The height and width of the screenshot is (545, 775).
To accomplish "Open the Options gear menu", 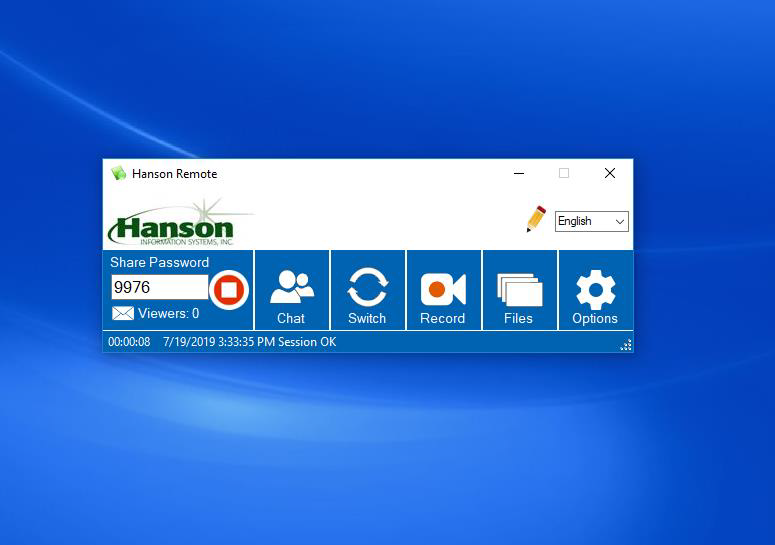I will pos(596,290).
